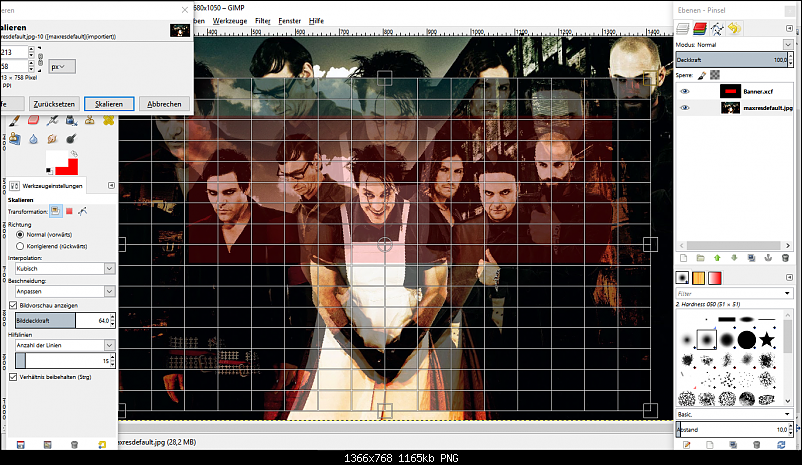Set transformation target to path
This screenshot has width=802, height=465.
(82, 211)
